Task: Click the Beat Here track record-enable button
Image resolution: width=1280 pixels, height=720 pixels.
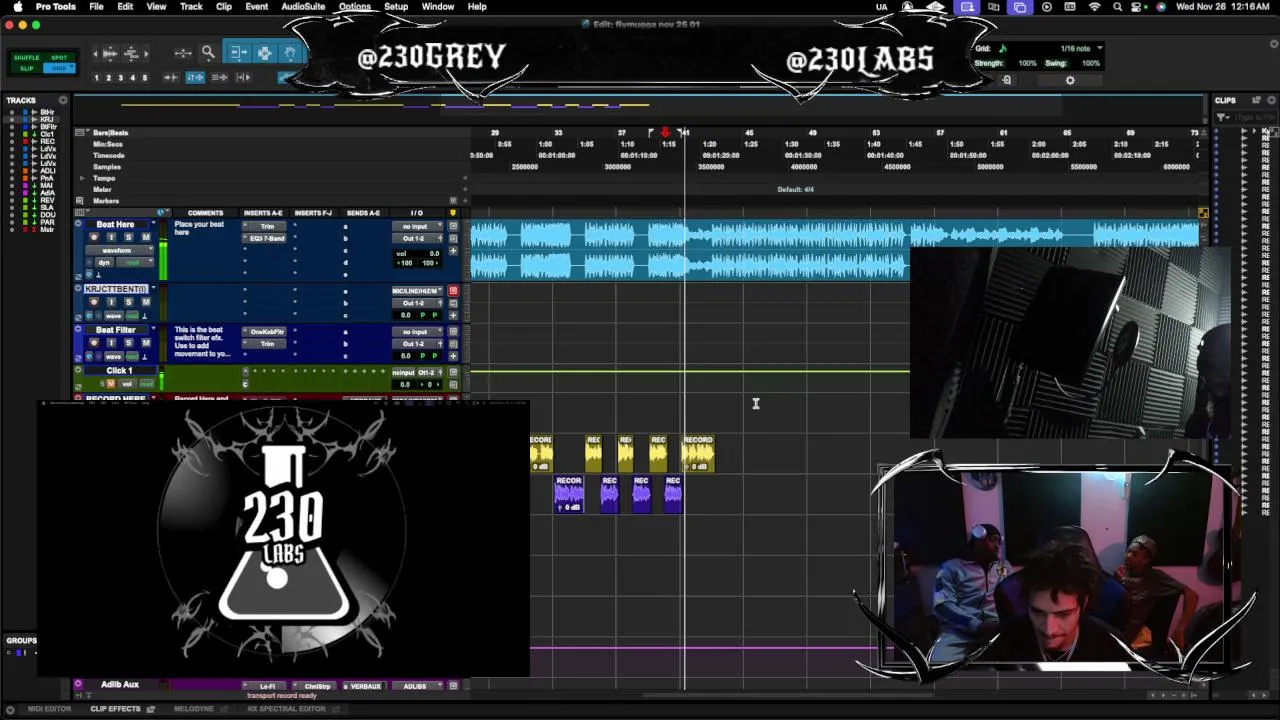Action: click(x=93, y=237)
